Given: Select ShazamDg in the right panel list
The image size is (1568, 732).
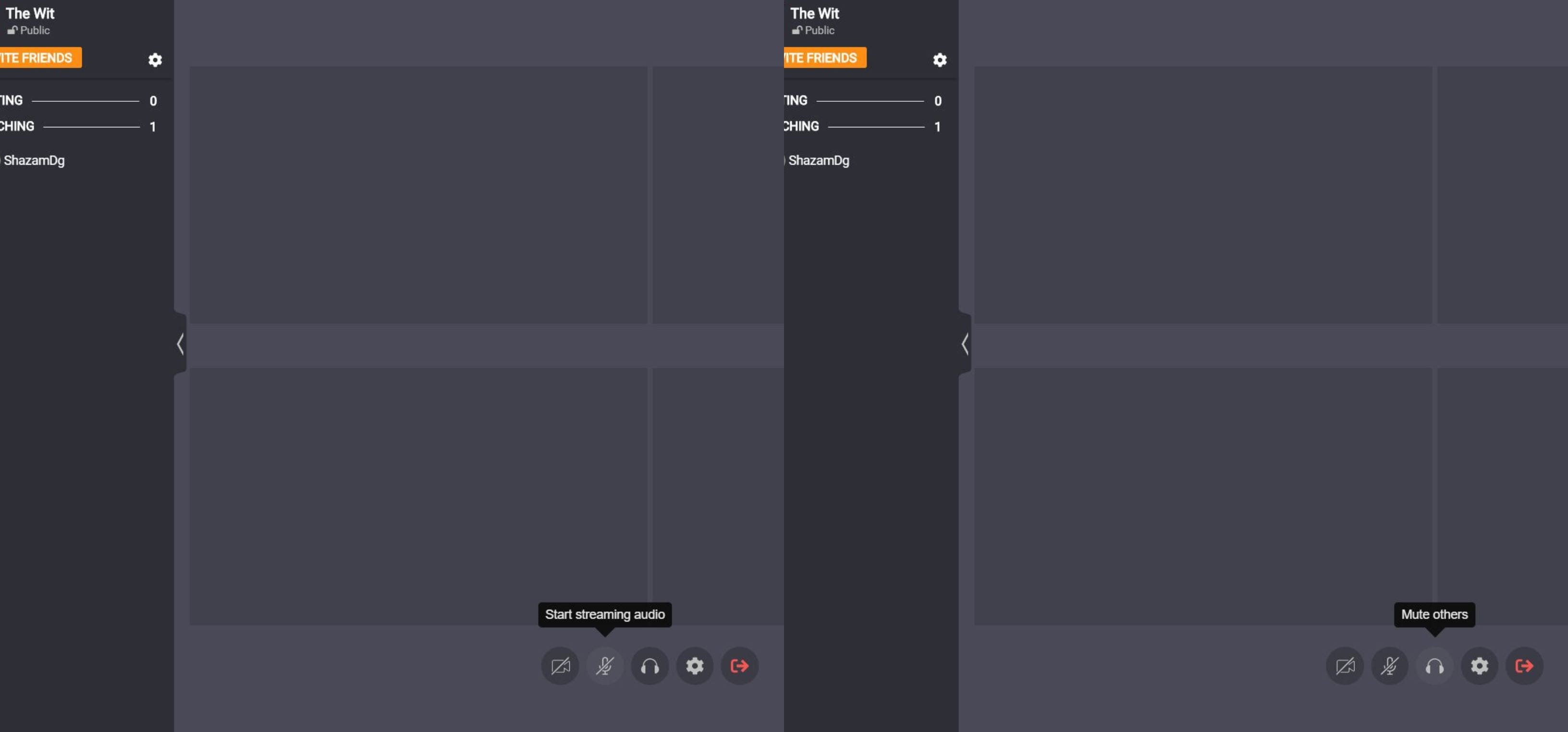Looking at the screenshot, I should (819, 160).
